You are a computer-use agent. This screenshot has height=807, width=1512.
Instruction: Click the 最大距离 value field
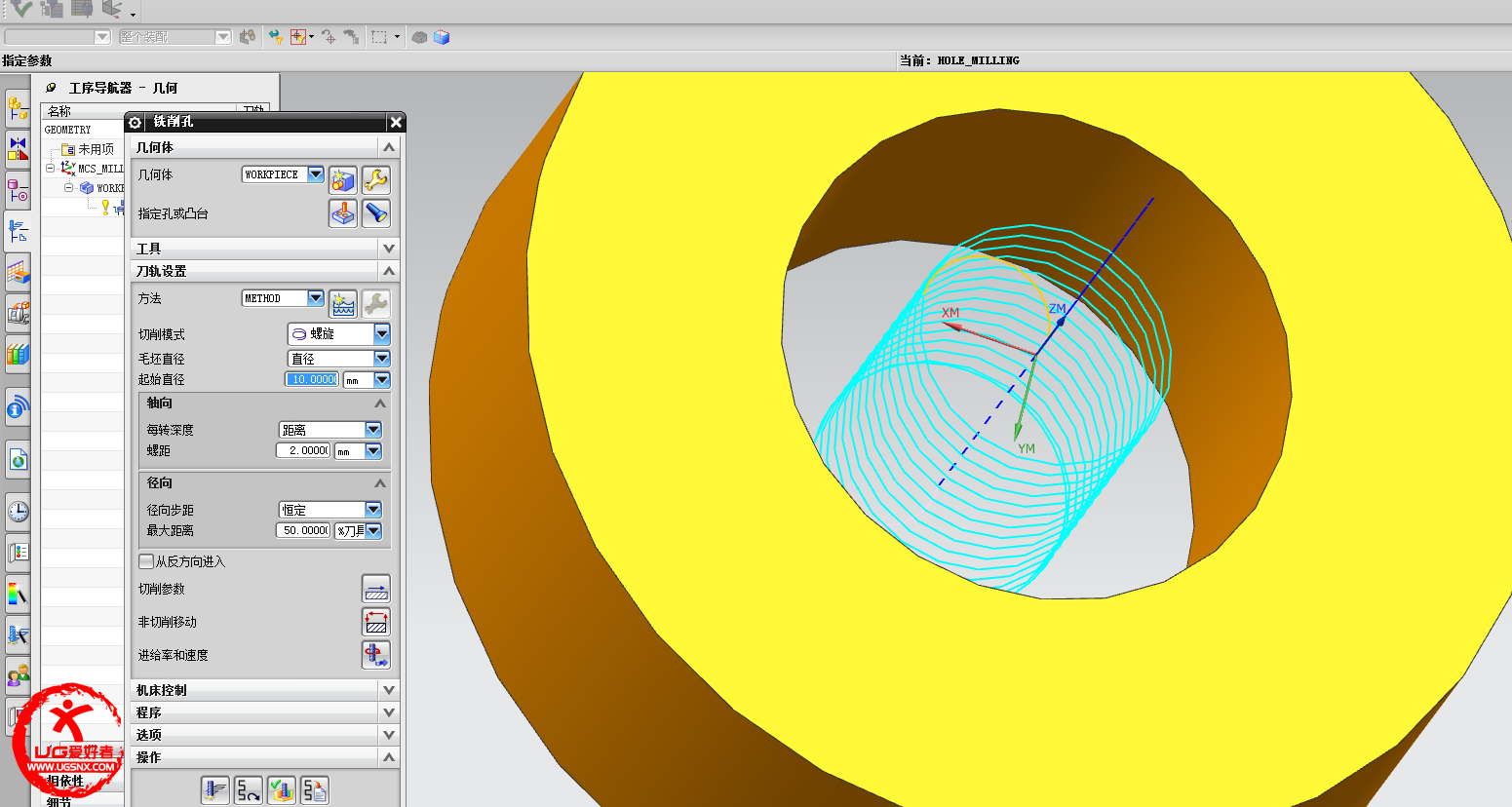click(304, 531)
